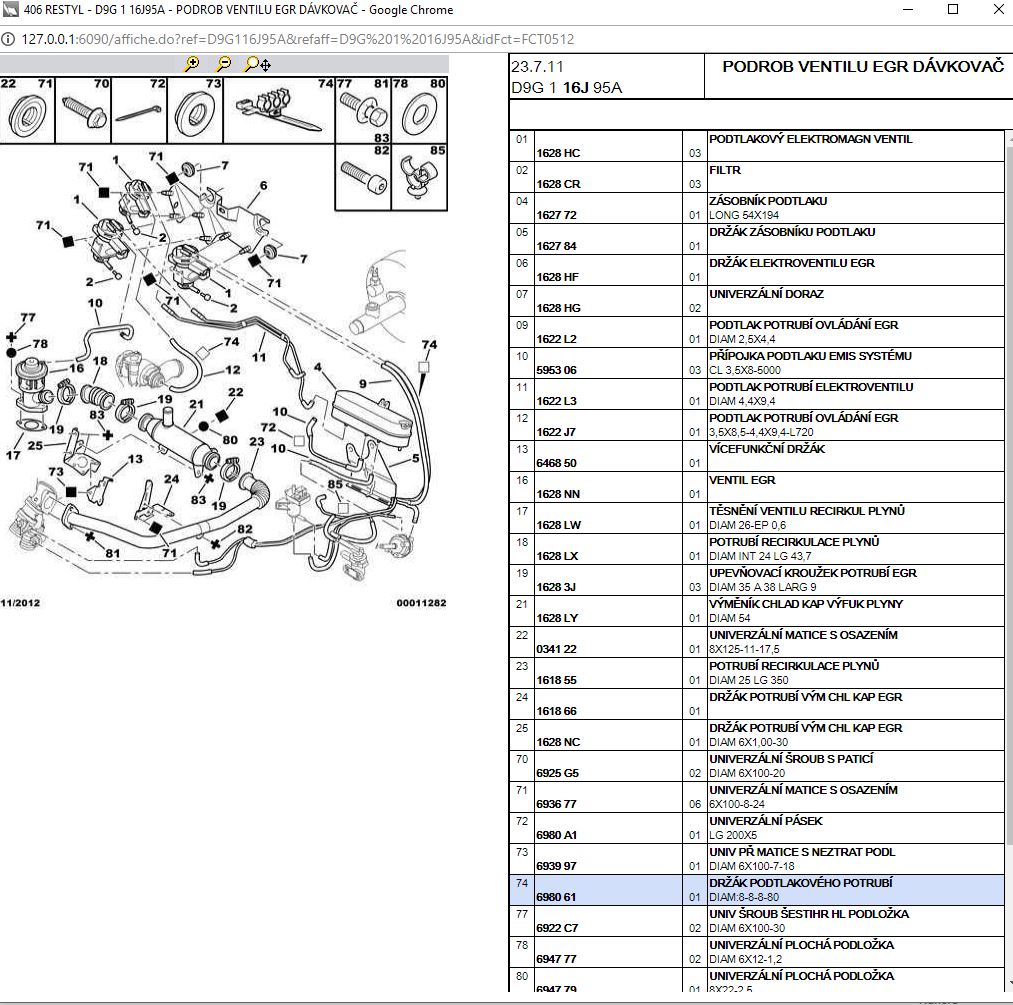The image size is (1013, 1005).
Task: Click the zoom in magnifier icon
Action: [192, 64]
